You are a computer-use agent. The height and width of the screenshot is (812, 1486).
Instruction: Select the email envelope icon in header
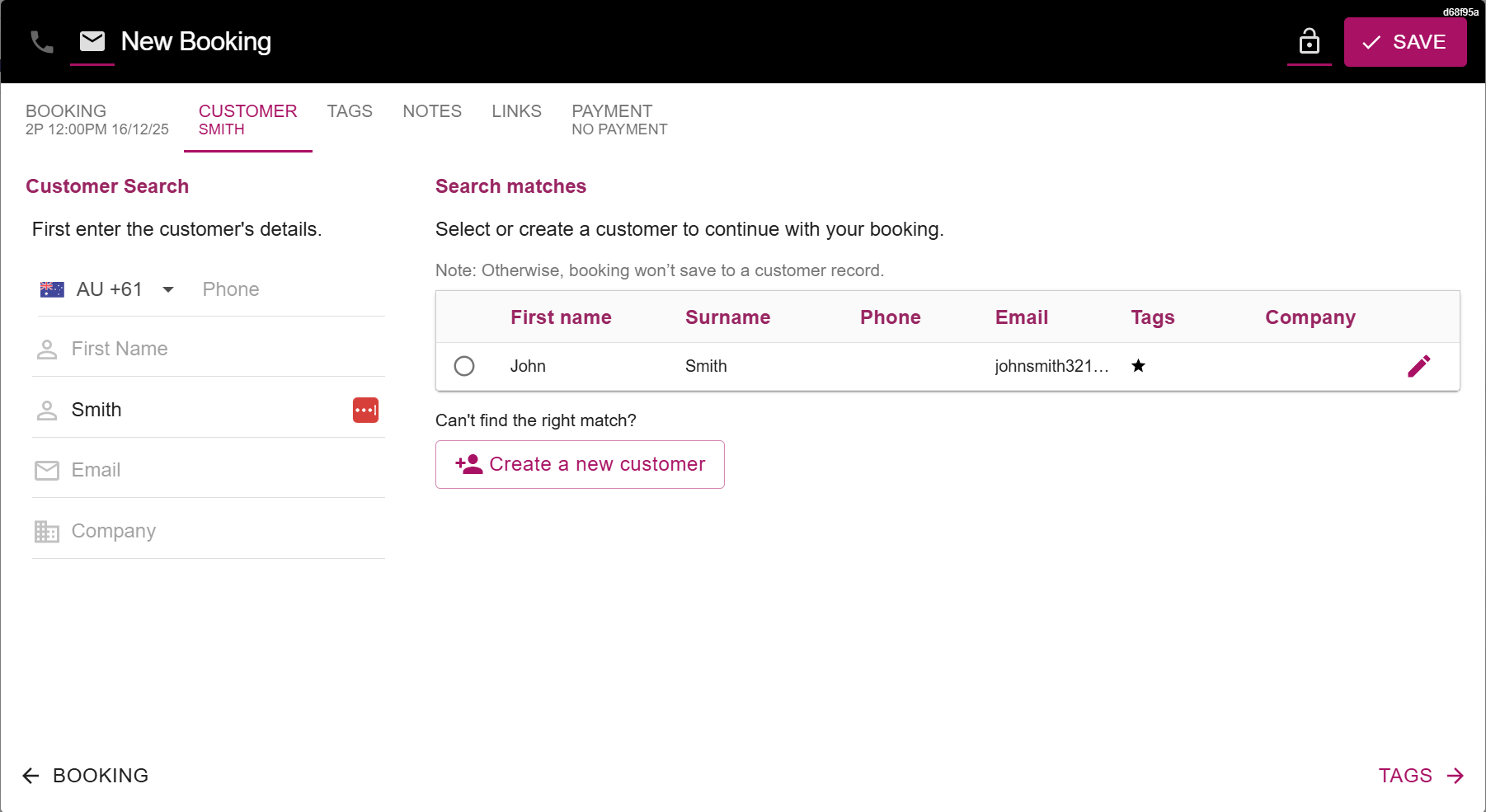92,41
